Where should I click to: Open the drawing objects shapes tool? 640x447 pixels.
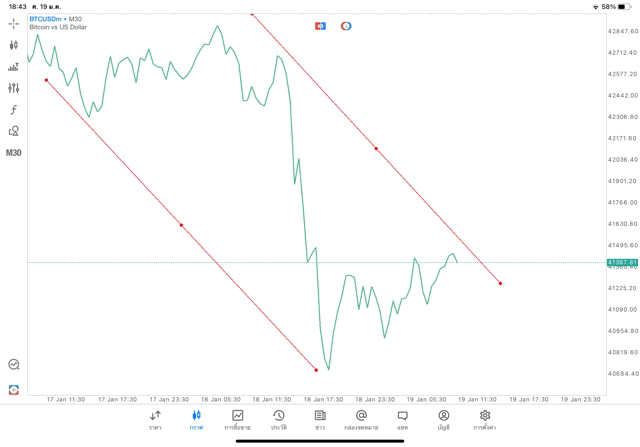tap(14, 131)
